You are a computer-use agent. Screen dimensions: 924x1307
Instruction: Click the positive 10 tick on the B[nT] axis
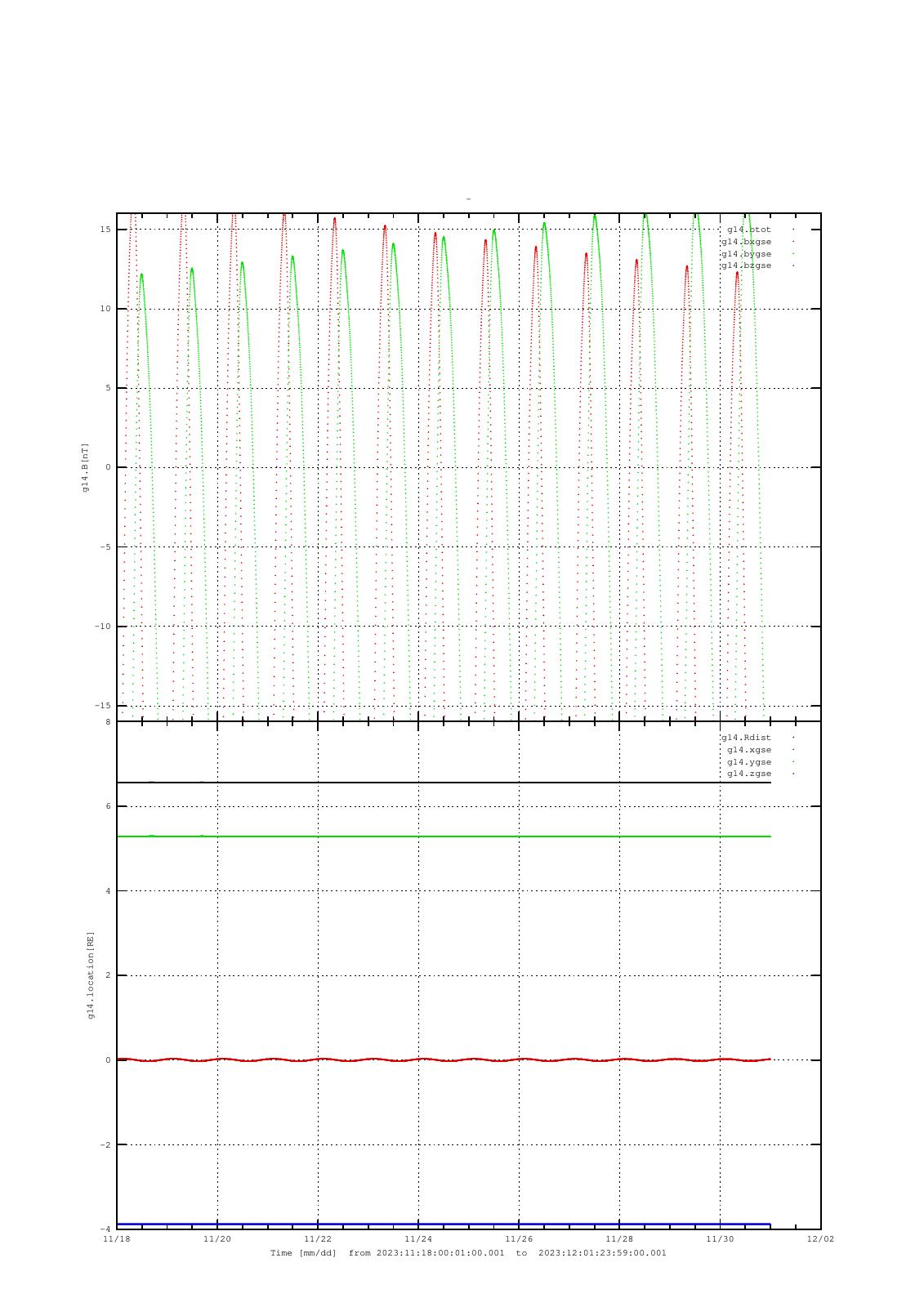point(105,309)
